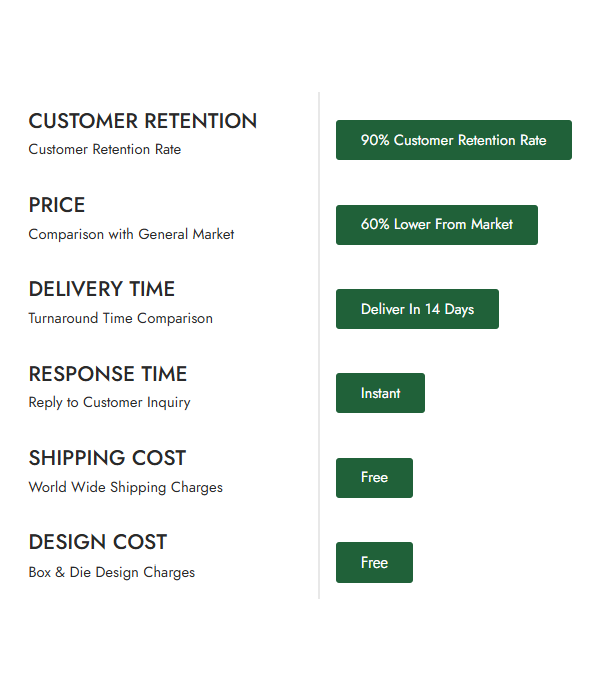Select Comparison with General Market text

coord(131,234)
